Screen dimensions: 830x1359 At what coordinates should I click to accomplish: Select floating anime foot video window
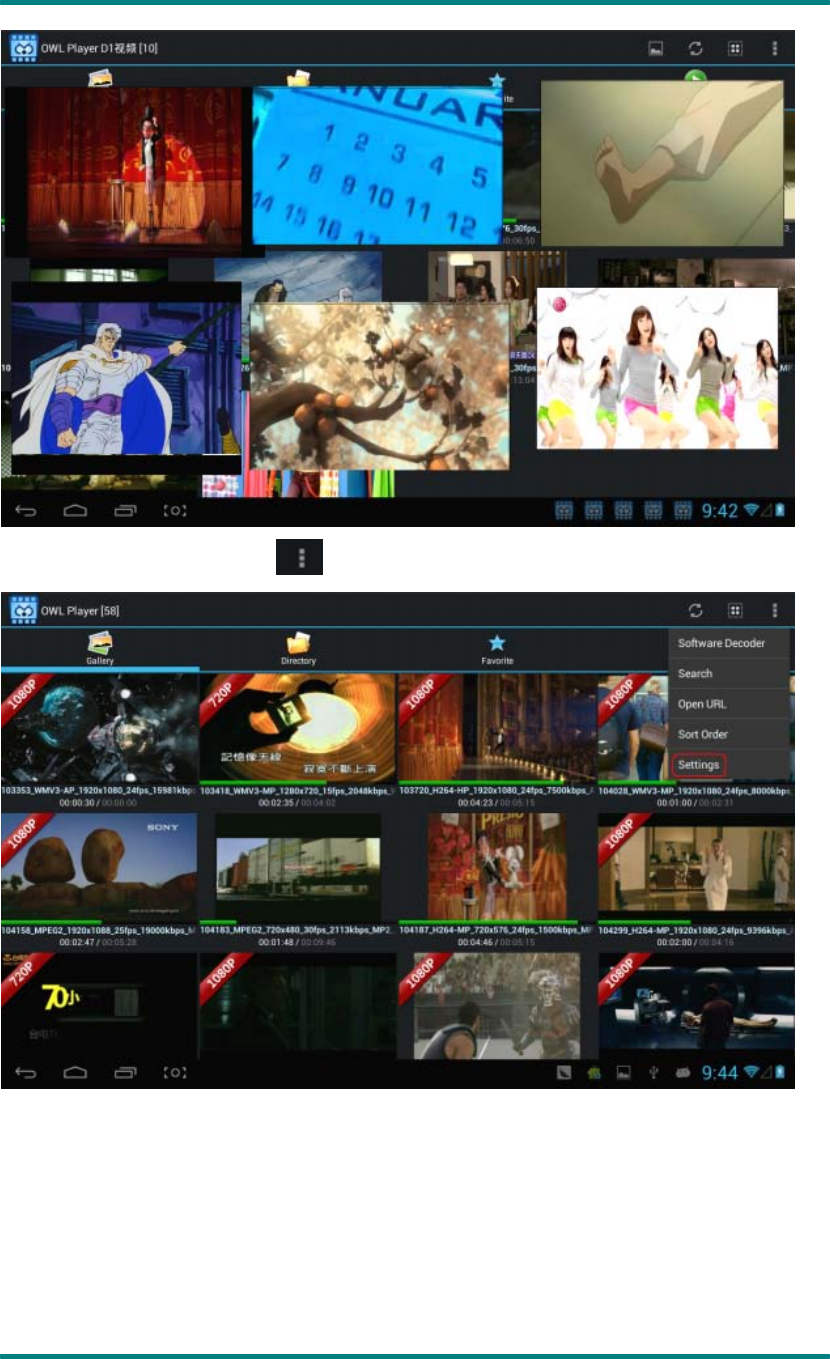662,164
